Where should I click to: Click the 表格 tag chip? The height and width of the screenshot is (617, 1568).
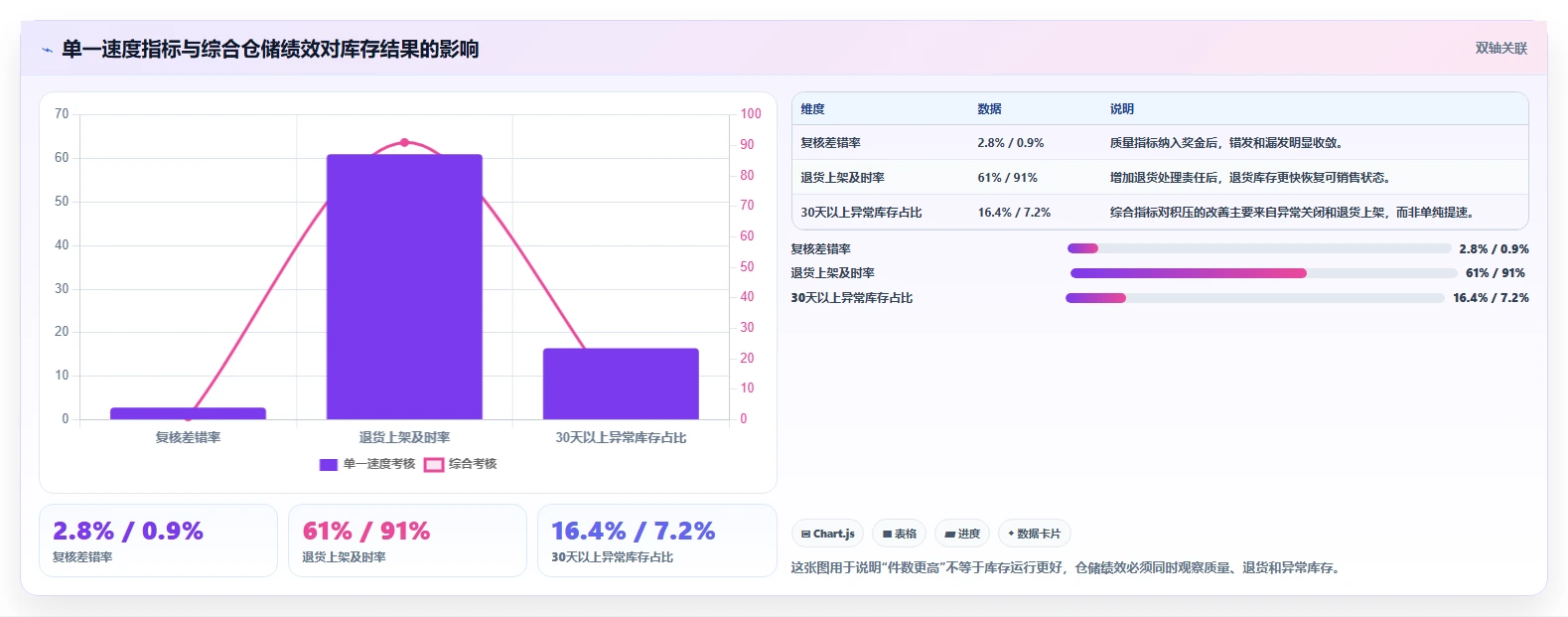pyautogui.click(x=900, y=534)
